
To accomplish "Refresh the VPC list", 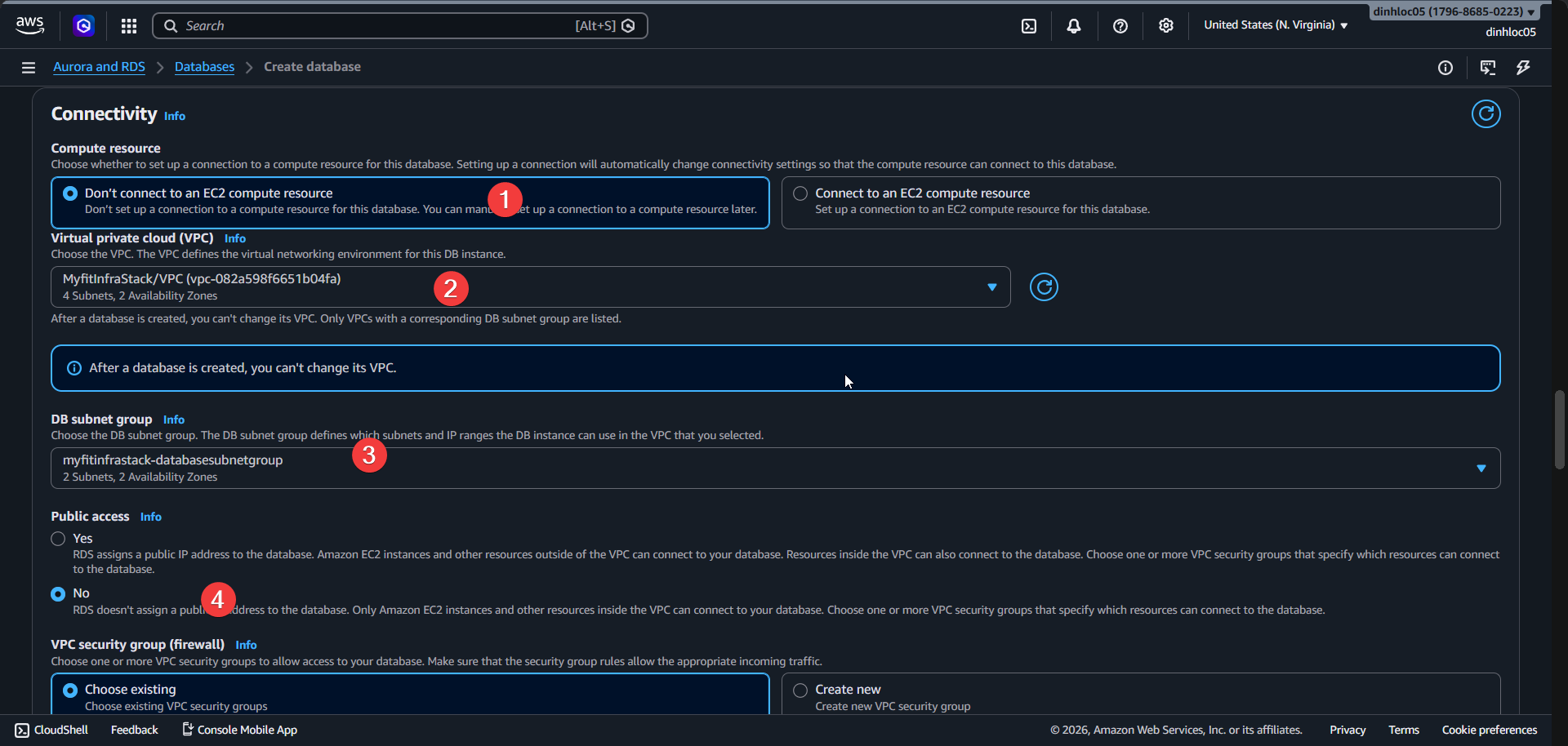I will click(1044, 286).
